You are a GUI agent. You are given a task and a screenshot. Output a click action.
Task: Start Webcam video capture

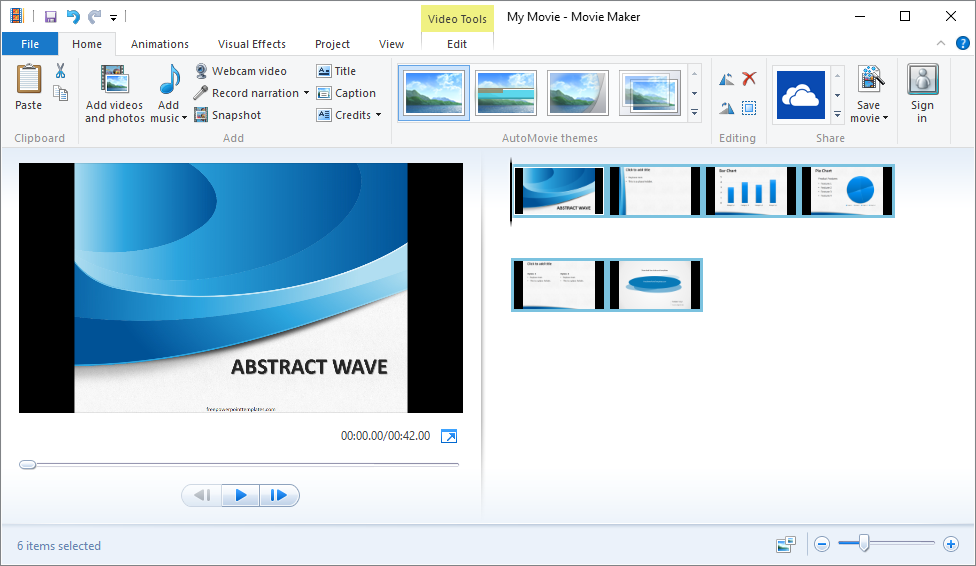241,71
